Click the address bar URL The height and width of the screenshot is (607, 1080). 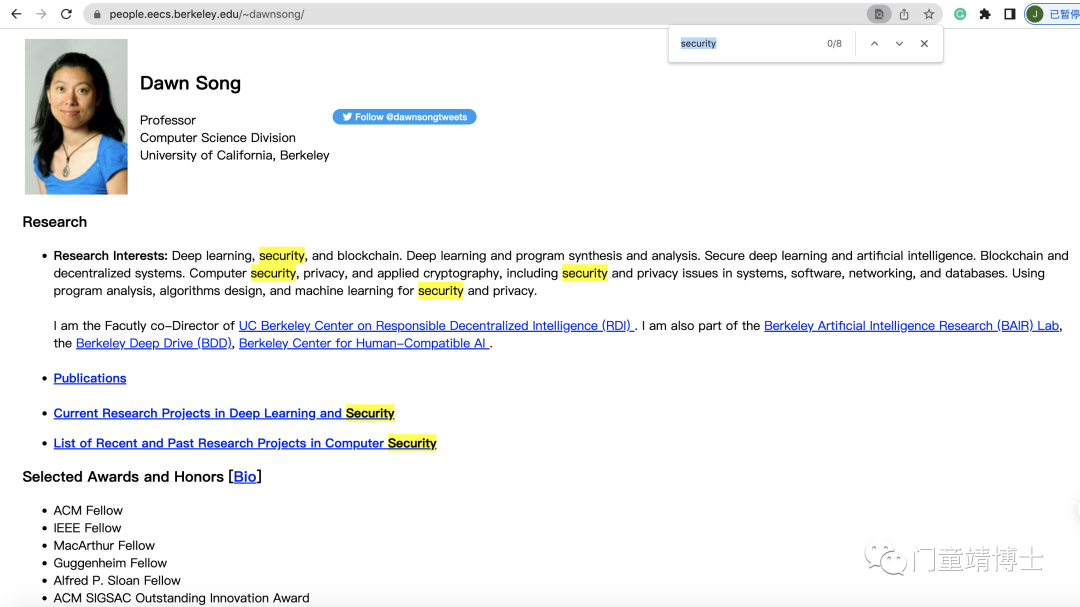[207, 14]
